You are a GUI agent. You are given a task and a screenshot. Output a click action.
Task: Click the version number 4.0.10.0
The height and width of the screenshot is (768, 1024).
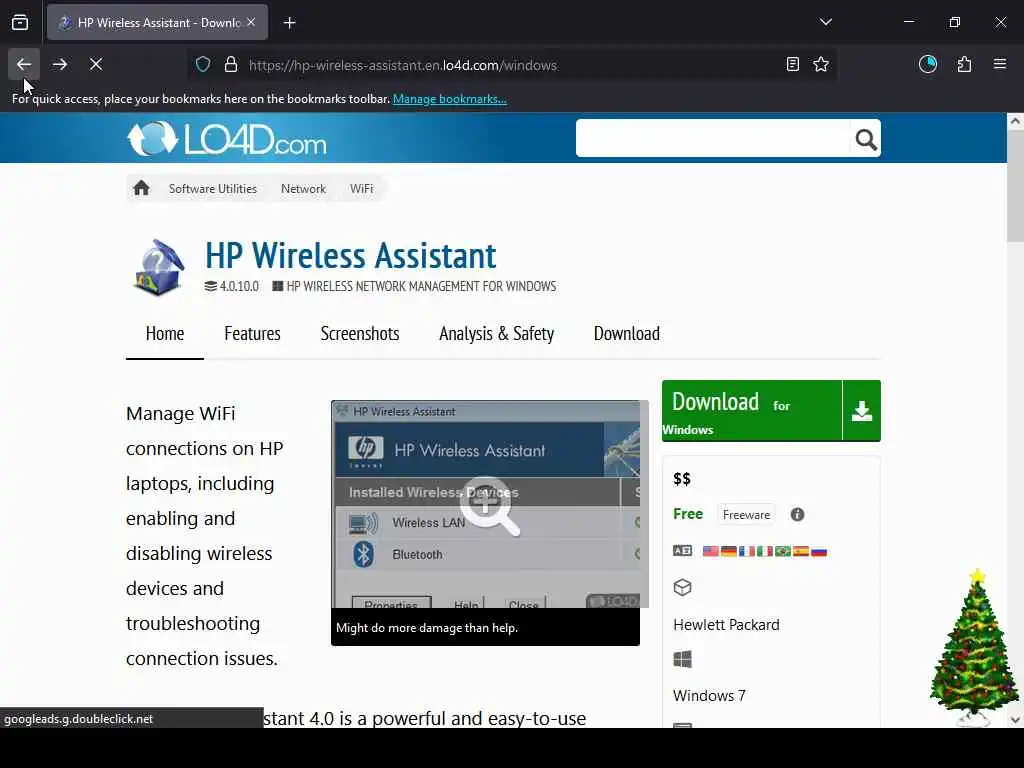(x=239, y=286)
